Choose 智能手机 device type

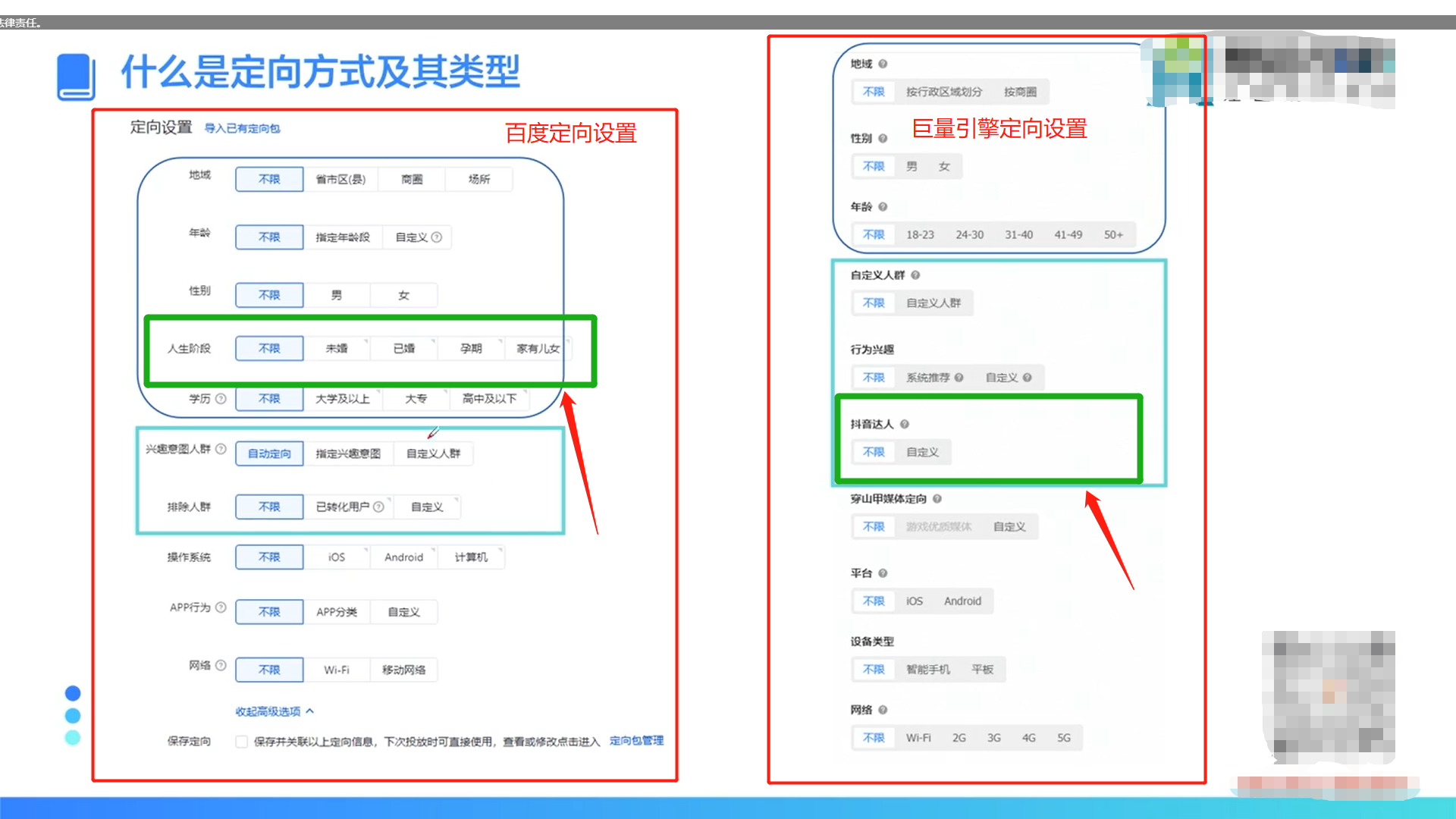pyautogui.click(x=928, y=670)
